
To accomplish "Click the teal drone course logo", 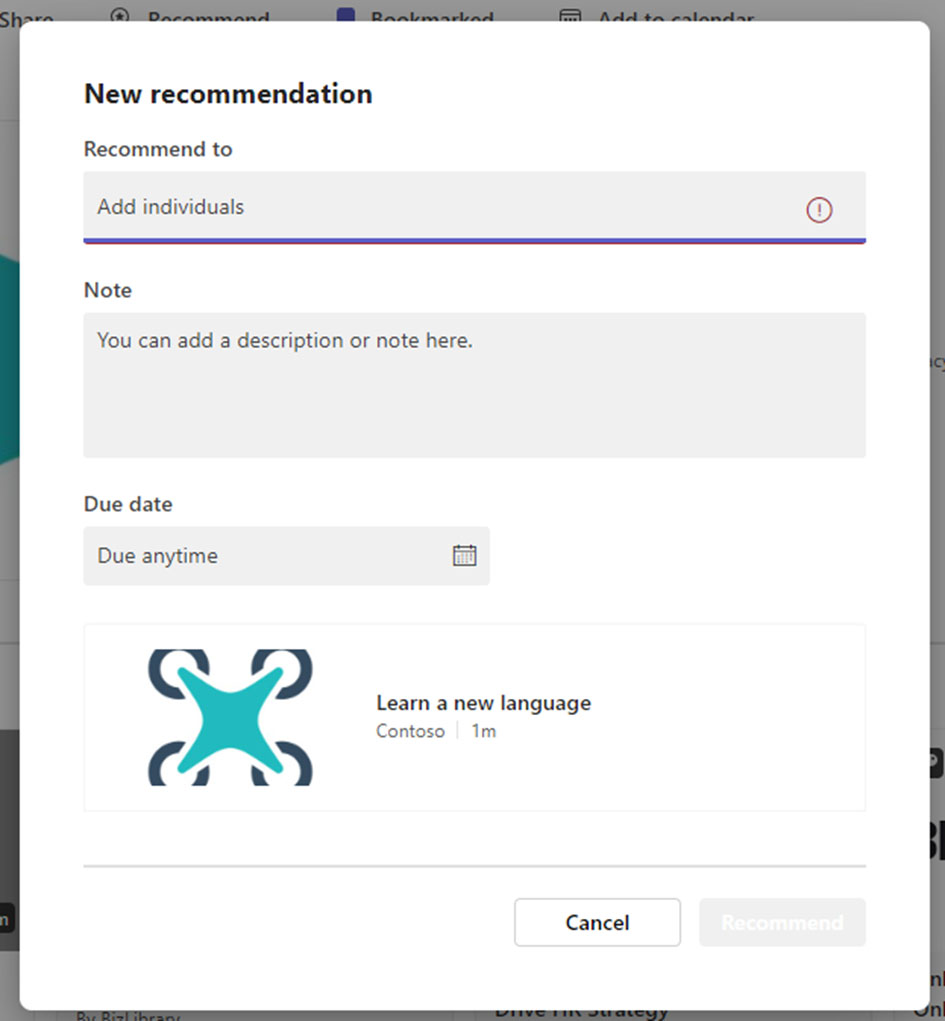I will click(x=230, y=717).
